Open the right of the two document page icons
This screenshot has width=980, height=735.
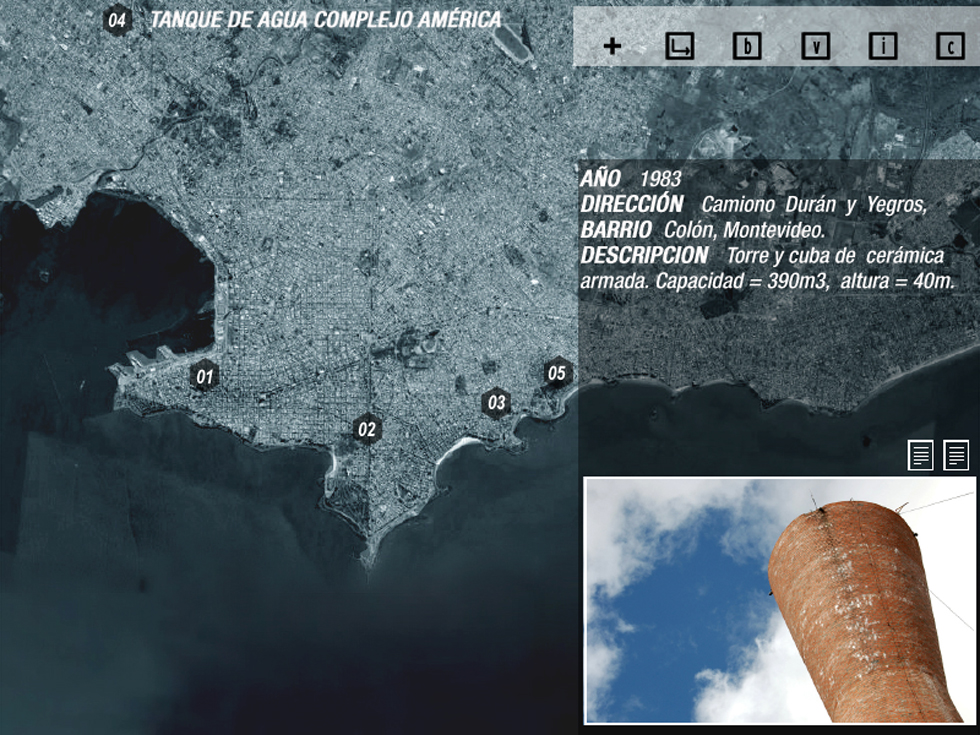click(956, 455)
